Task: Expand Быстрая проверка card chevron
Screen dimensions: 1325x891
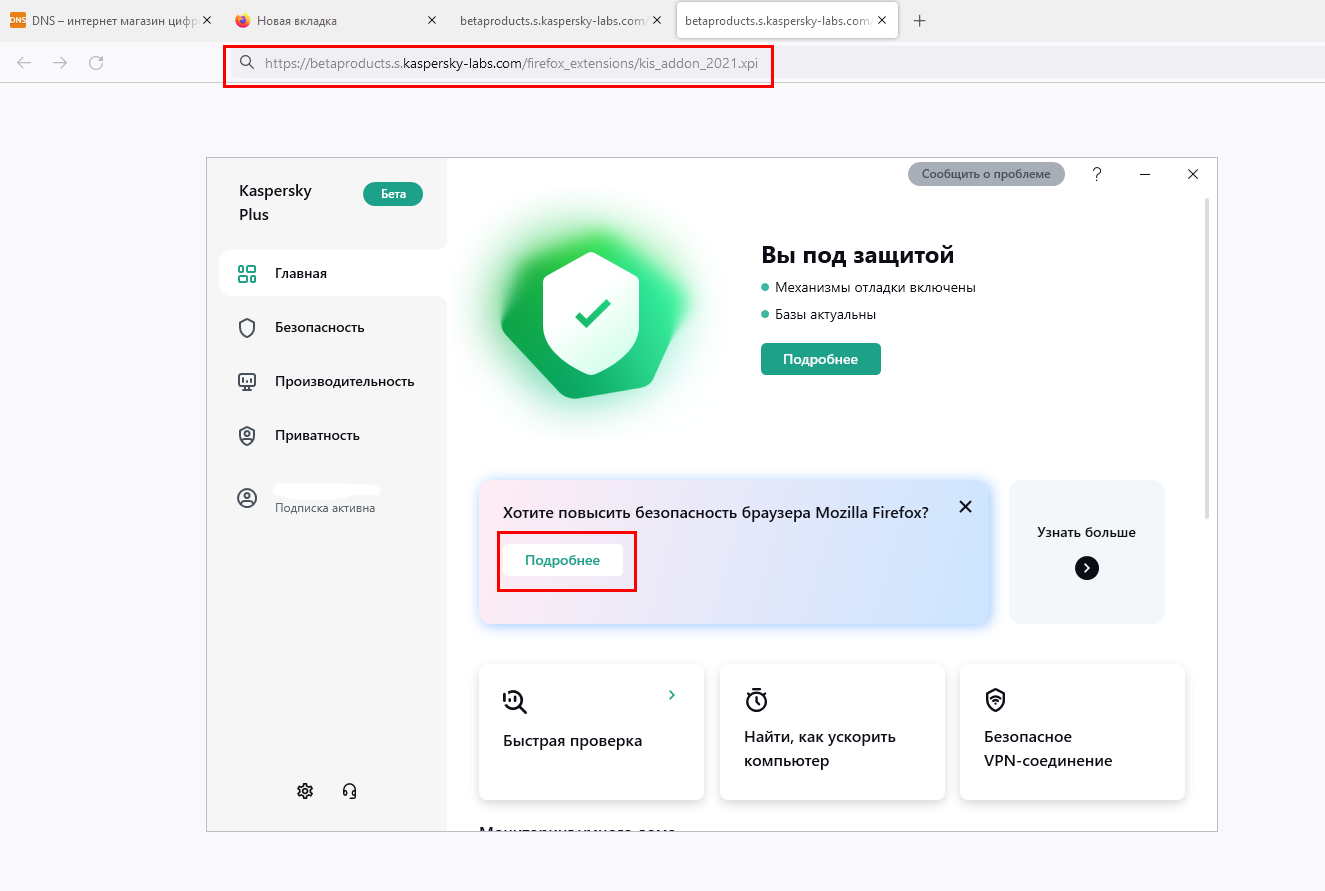Action: pos(672,695)
